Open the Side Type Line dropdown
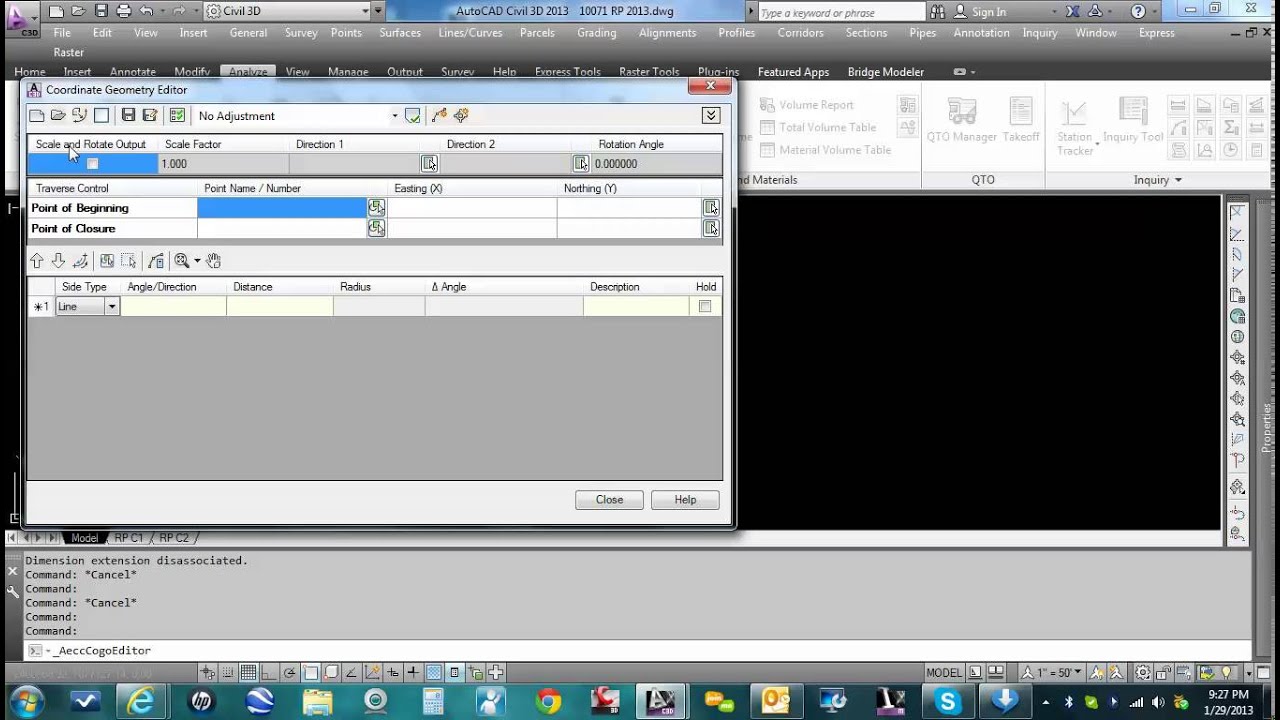The image size is (1280, 720). (112, 307)
